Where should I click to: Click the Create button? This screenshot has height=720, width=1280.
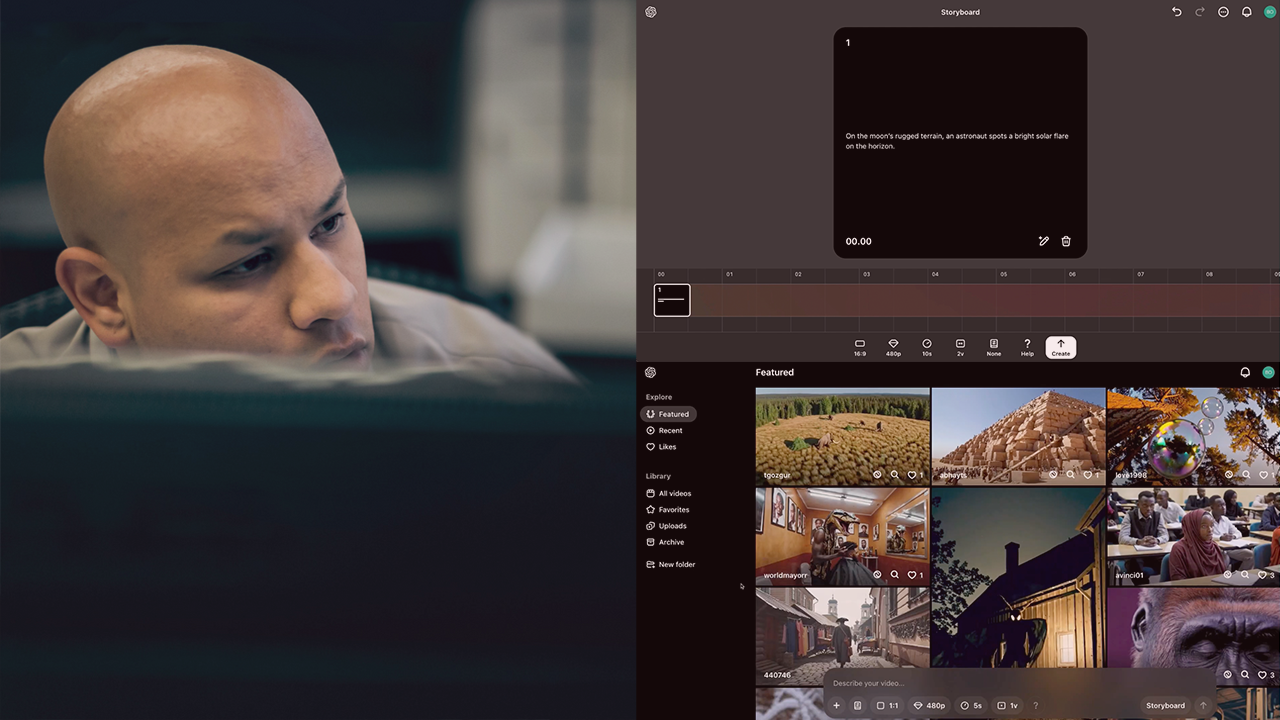click(x=1061, y=347)
